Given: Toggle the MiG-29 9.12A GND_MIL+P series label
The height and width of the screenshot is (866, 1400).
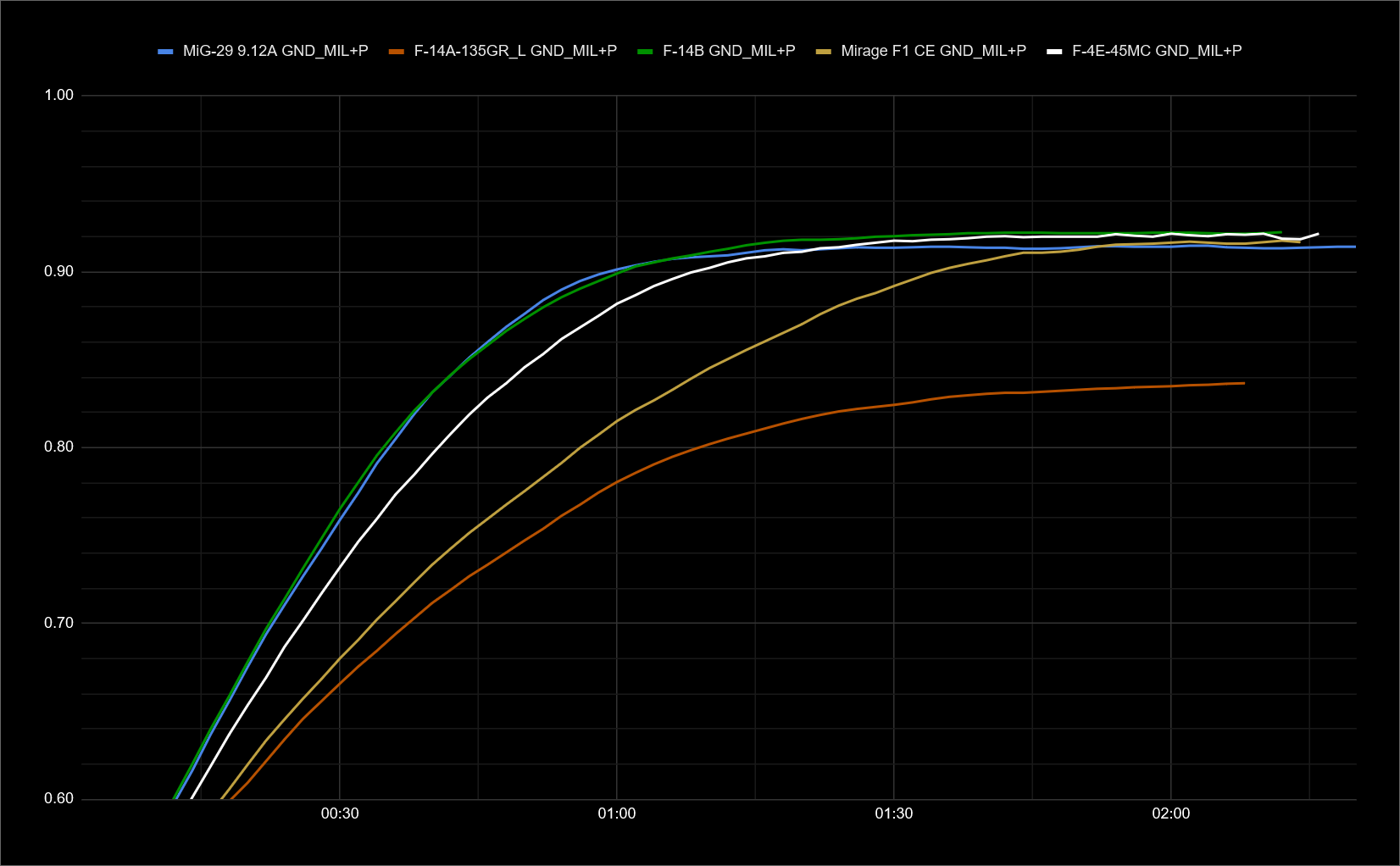Looking at the screenshot, I should pyautogui.click(x=275, y=51).
